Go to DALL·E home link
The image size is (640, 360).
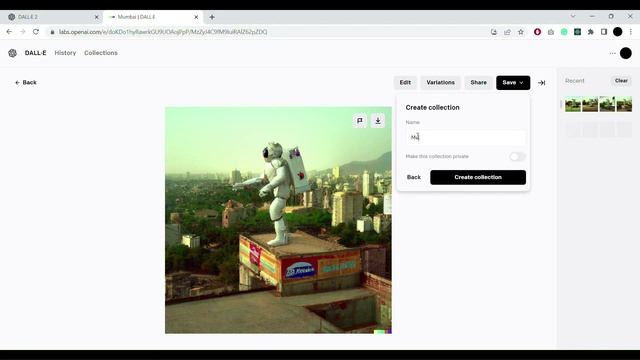(36, 53)
